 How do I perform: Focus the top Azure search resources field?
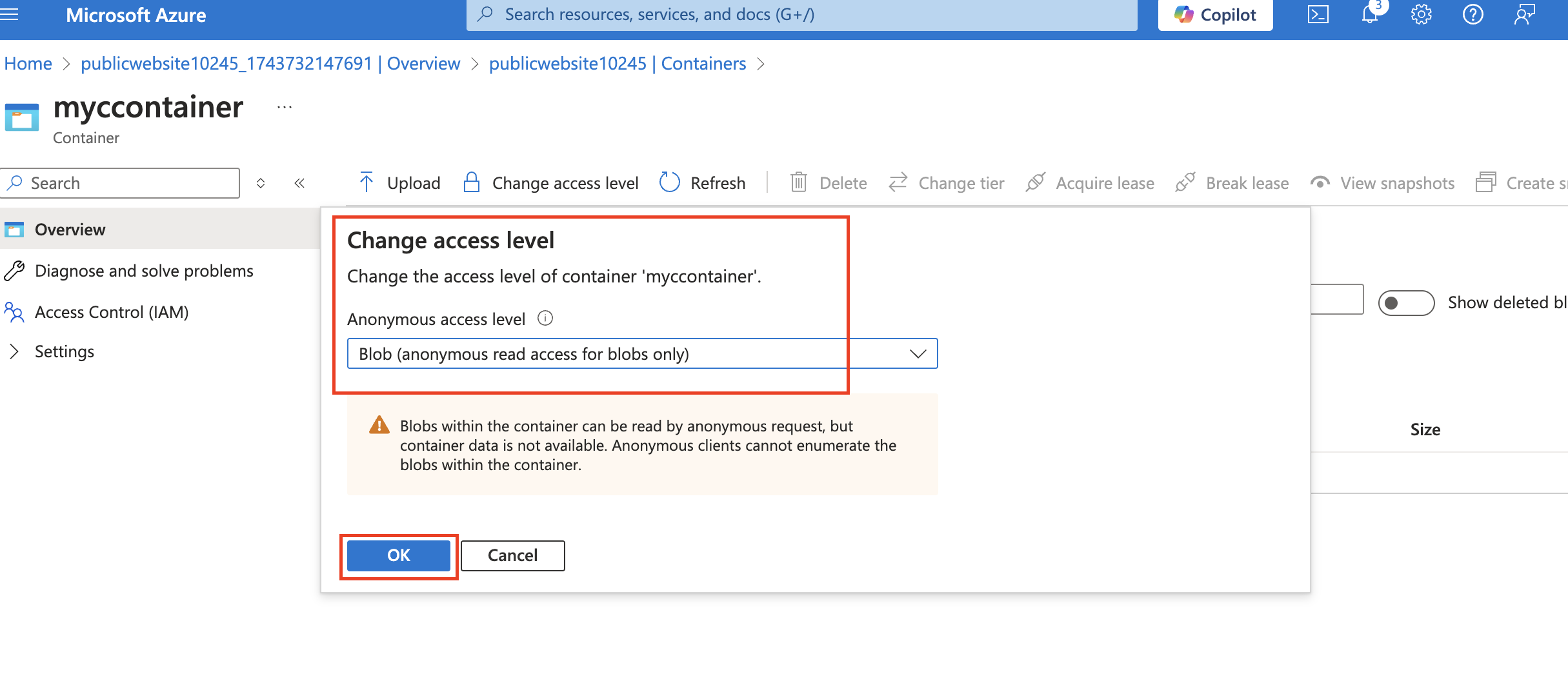pos(801,15)
